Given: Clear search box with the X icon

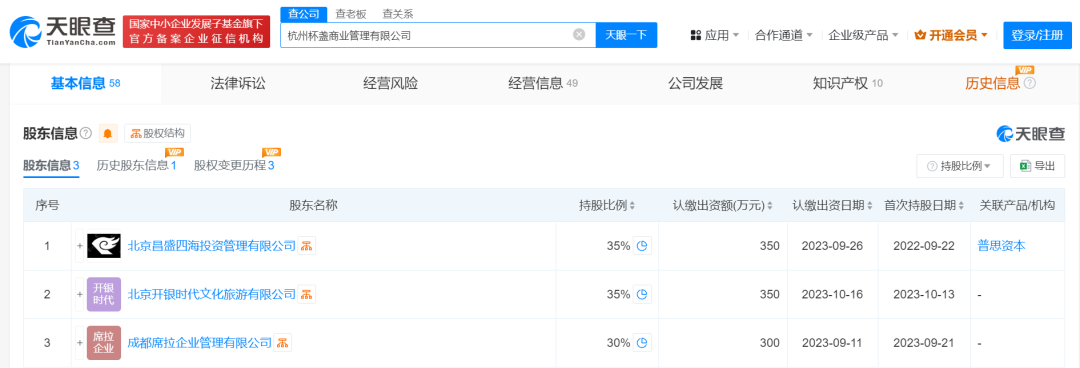Looking at the screenshot, I should [x=579, y=34].
